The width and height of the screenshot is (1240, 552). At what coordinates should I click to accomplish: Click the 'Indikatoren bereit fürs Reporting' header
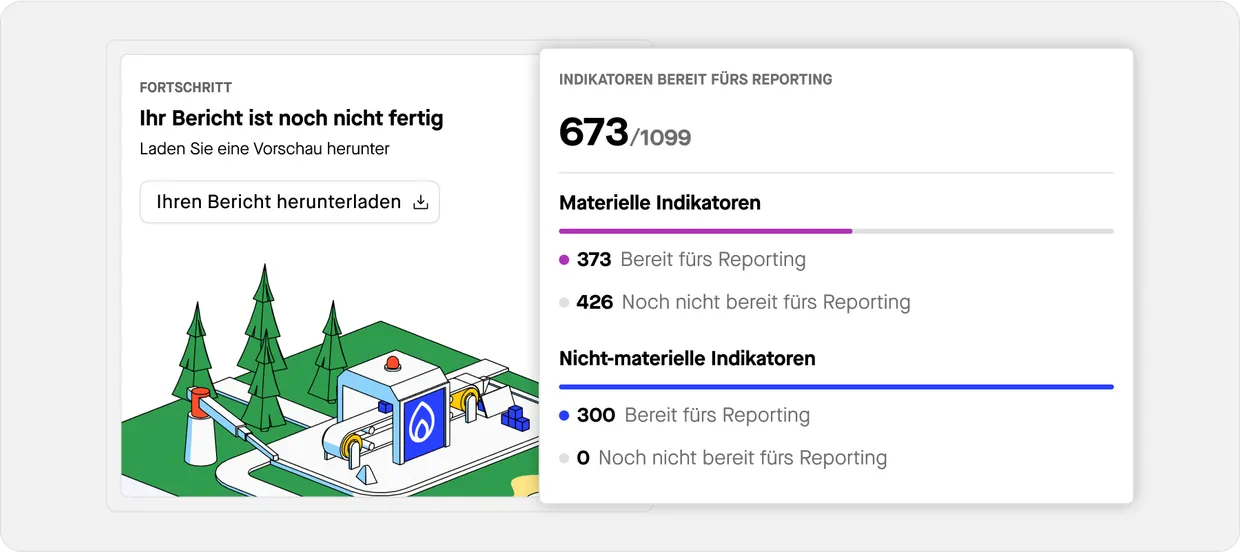[x=695, y=79]
